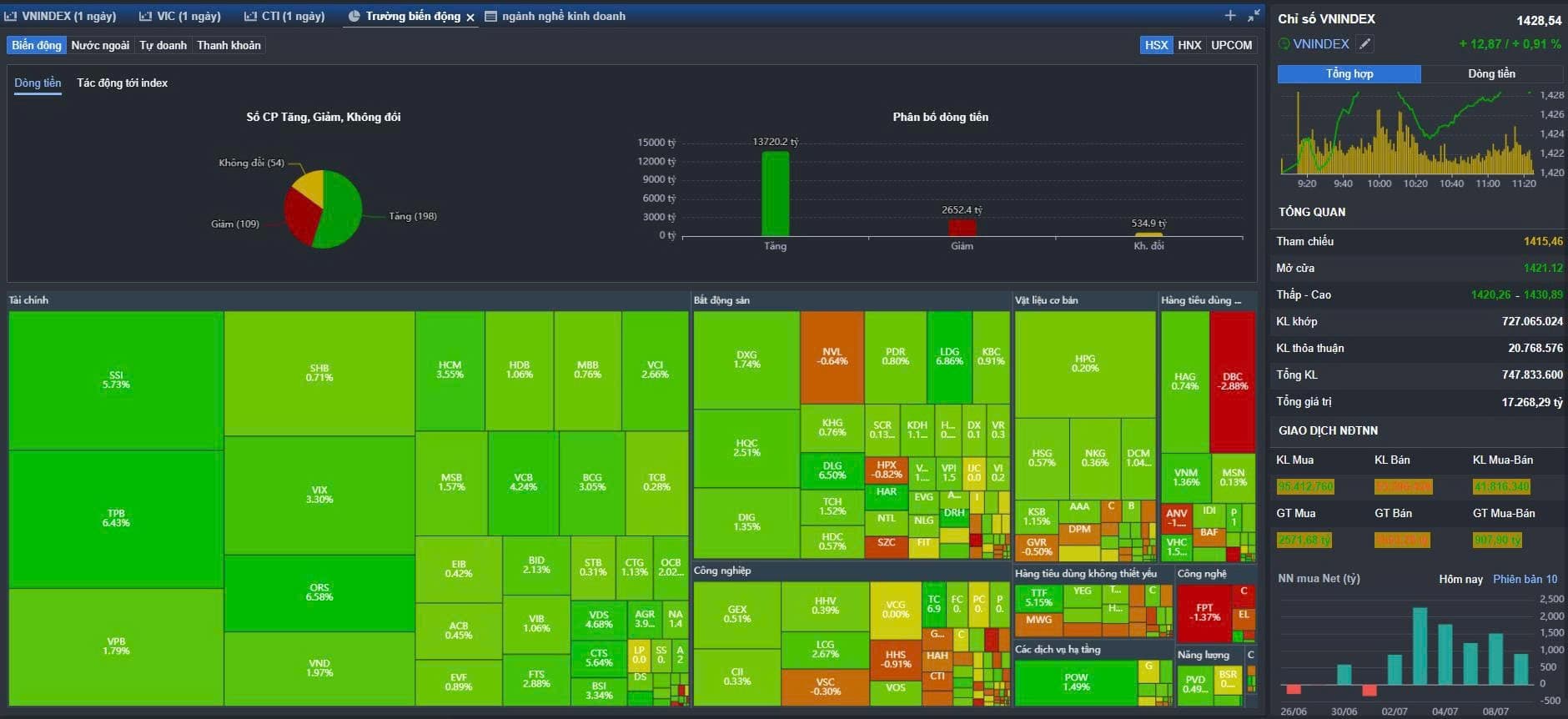Select Dòng tiền in the index panel
The width and height of the screenshot is (1568, 719).
tap(1491, 73)
